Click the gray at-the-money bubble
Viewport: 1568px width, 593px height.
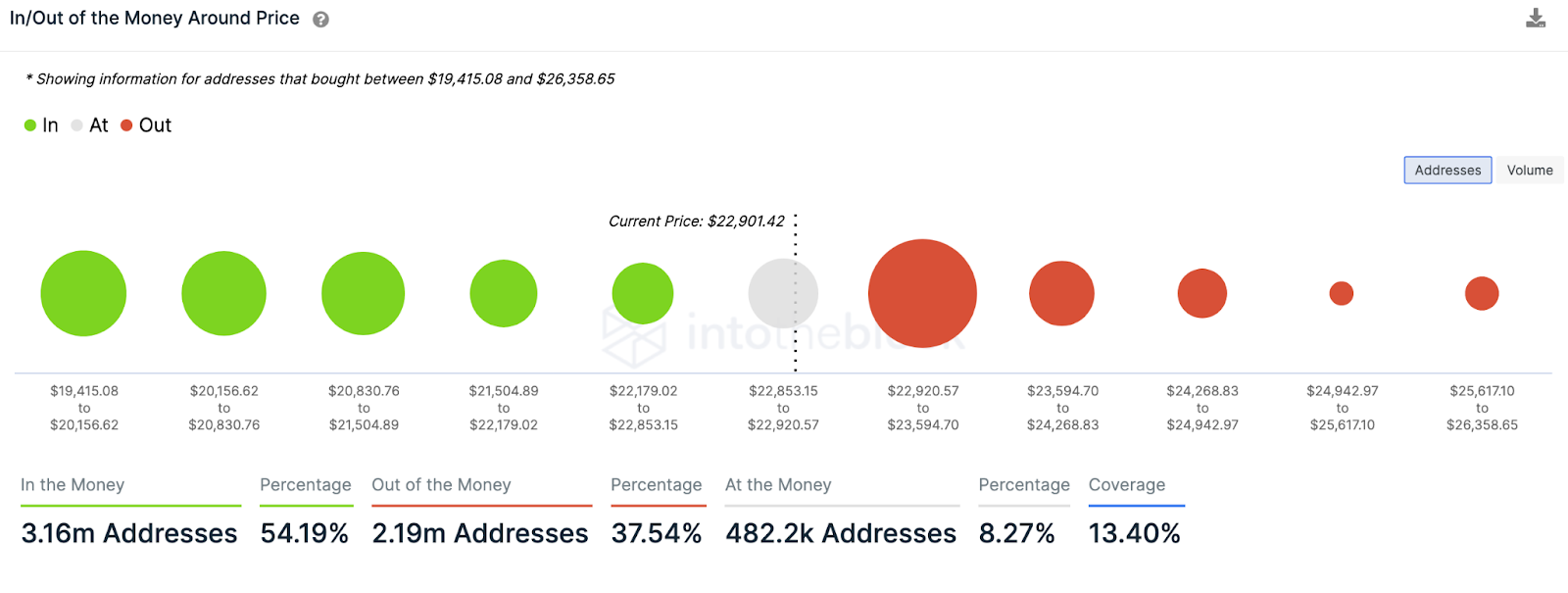coord(782,293)
